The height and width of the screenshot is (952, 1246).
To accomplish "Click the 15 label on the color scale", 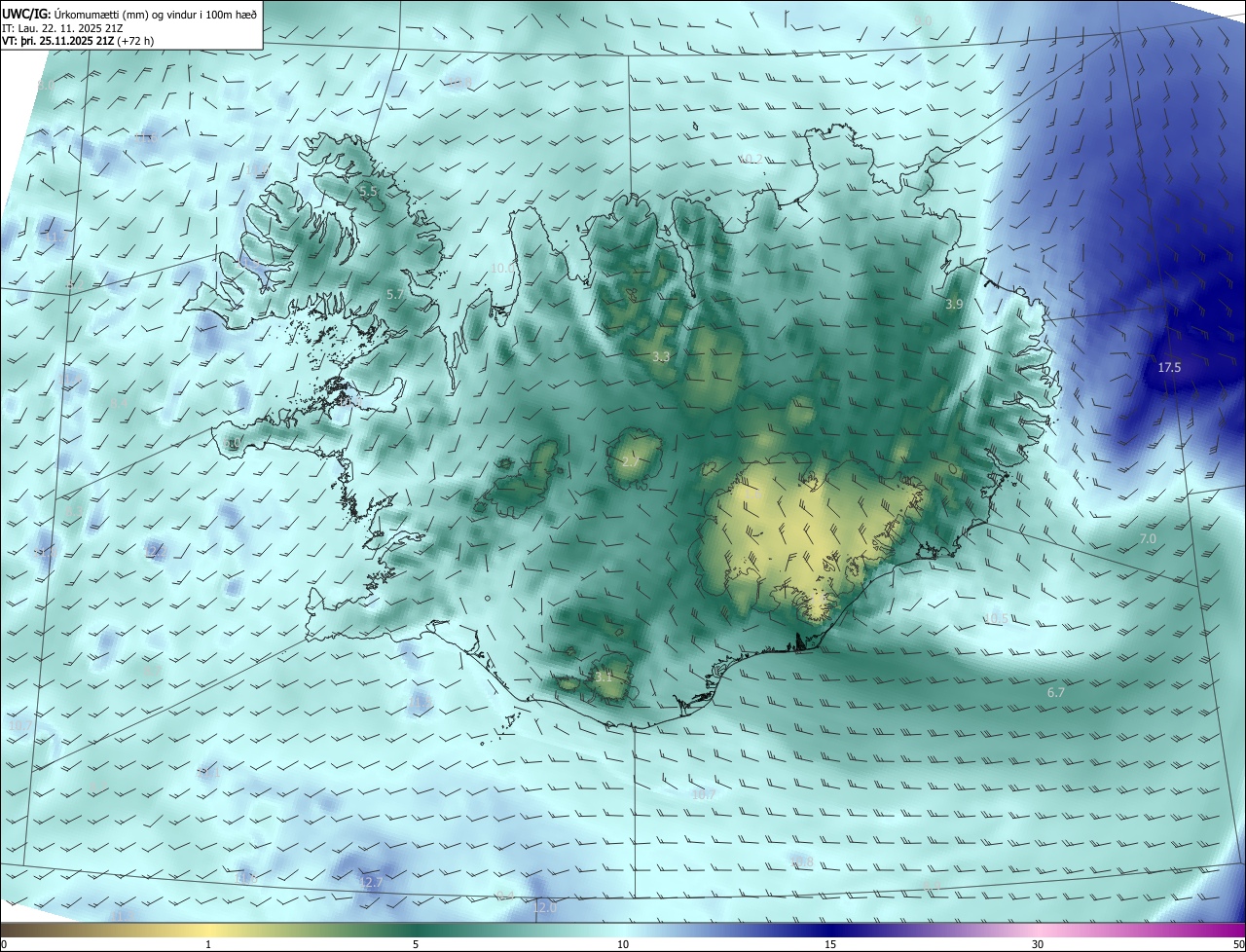I will (x=830, y=944).
